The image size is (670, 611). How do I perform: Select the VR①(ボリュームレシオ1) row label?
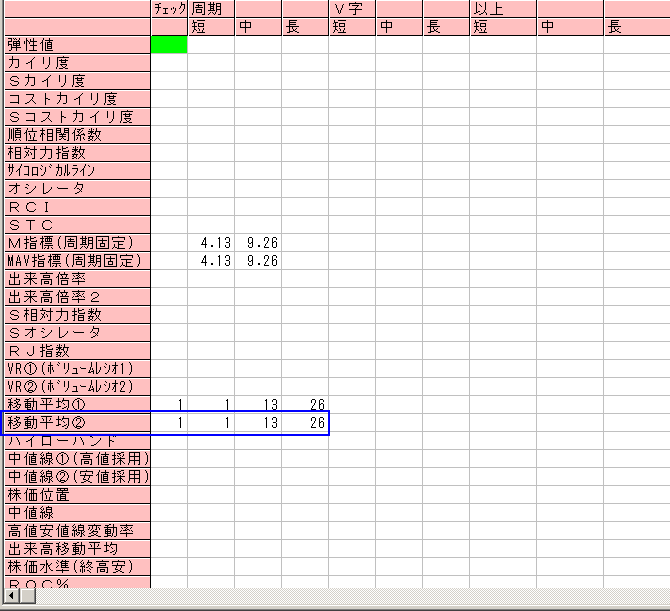click(x=77, y=368)
